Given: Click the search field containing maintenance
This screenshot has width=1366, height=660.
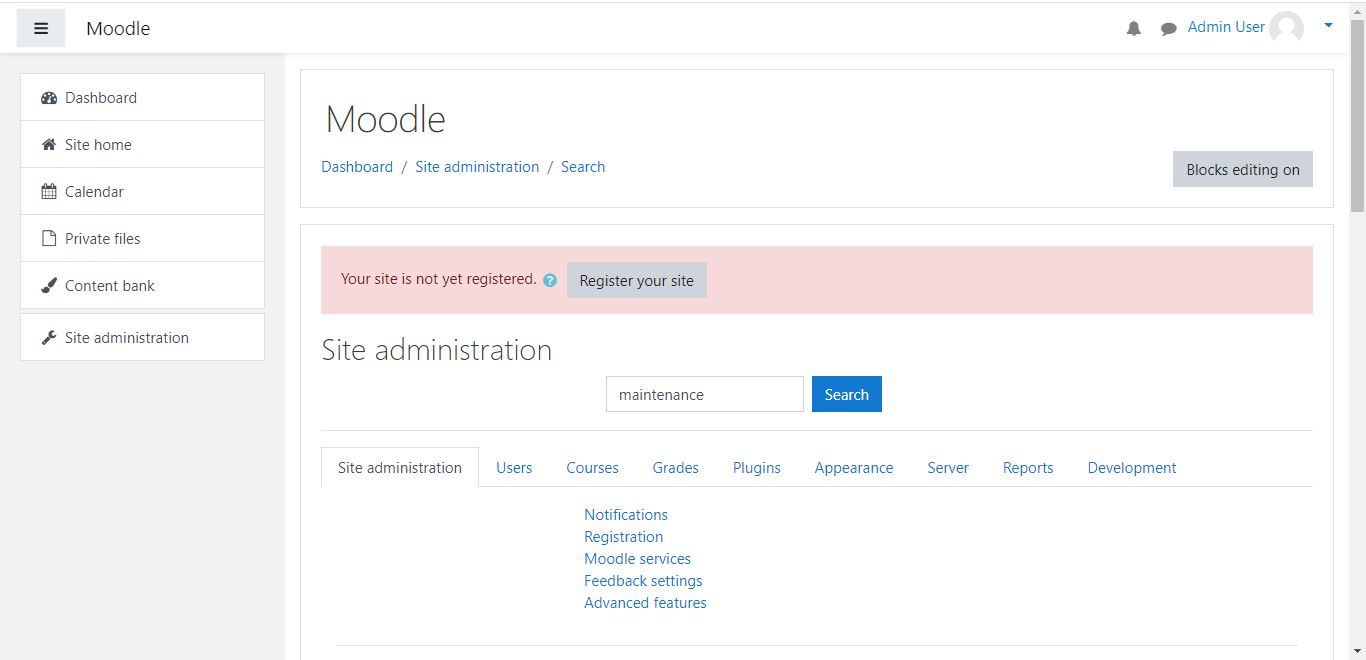Looking at the screenshot, I should 704,395.
